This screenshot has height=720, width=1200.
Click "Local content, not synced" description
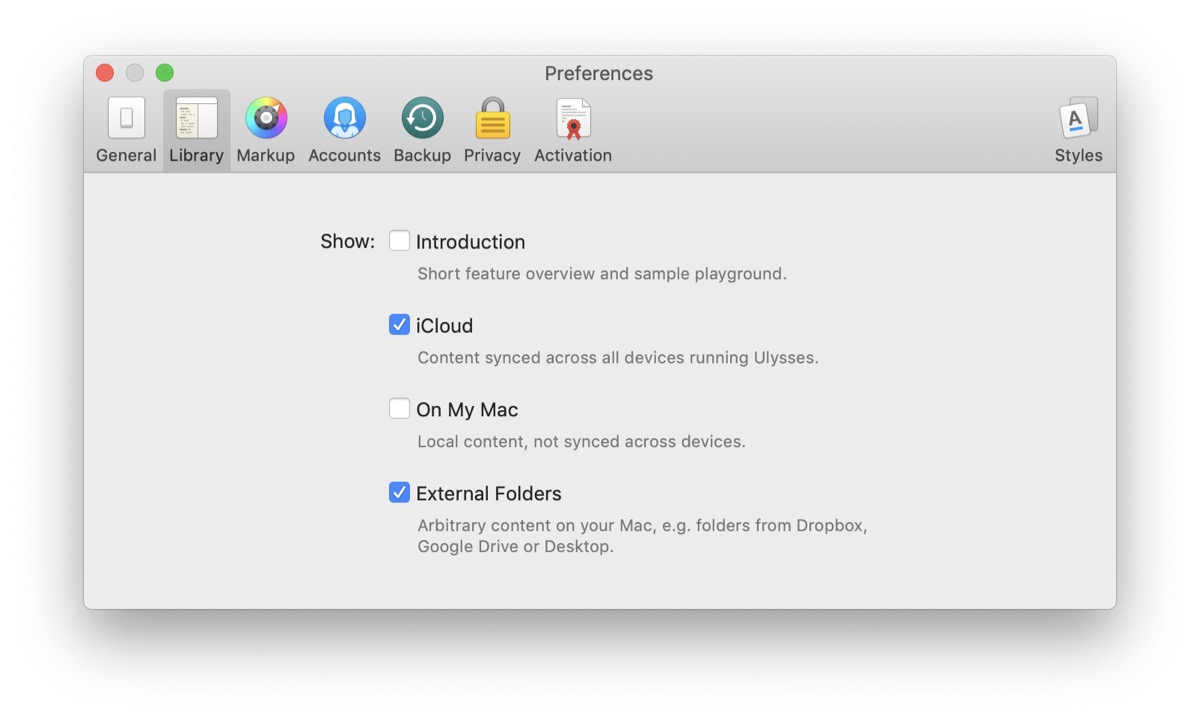pyautogui.click(x=581, y=442)
